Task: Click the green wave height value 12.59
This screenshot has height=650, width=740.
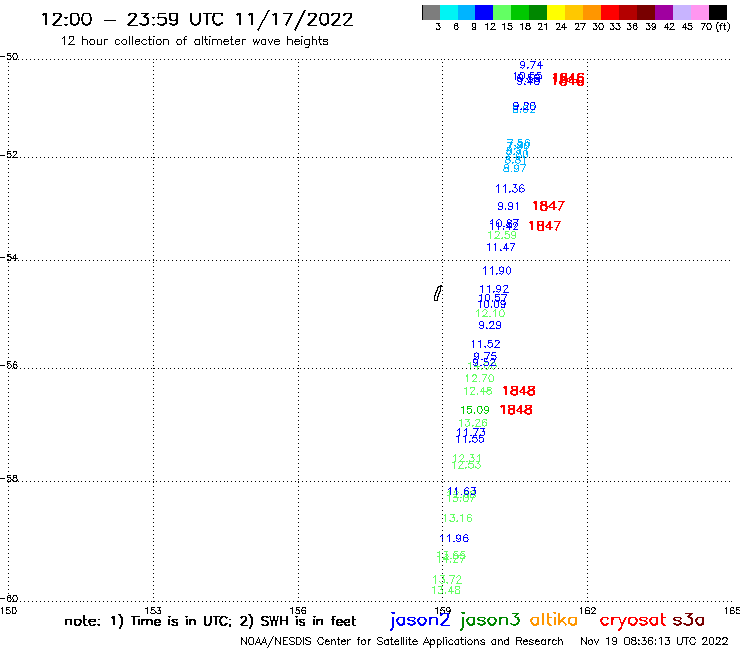Action: pyautogui.click(x=502, y=235)
